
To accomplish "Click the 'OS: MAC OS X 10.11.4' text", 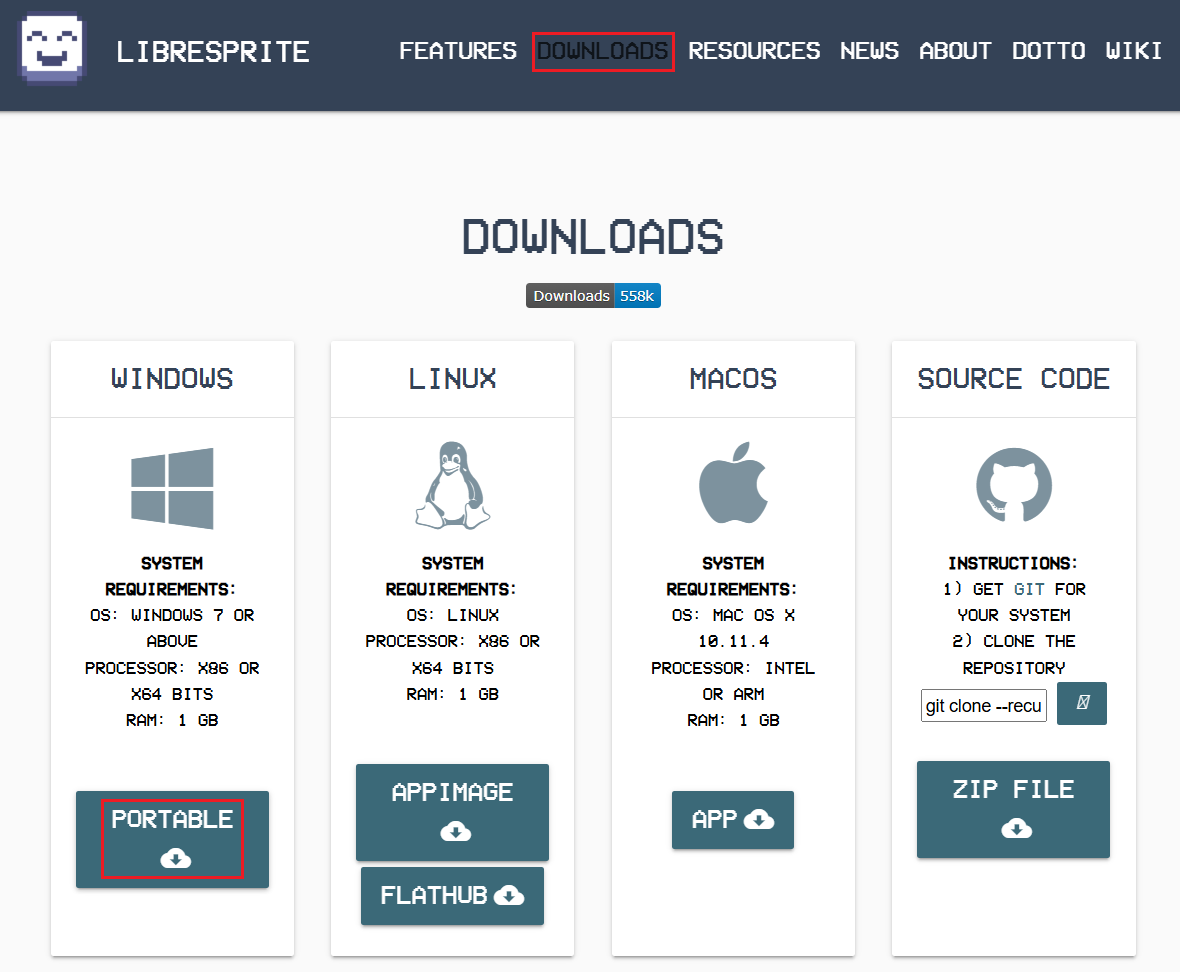I will coord(733,628).
